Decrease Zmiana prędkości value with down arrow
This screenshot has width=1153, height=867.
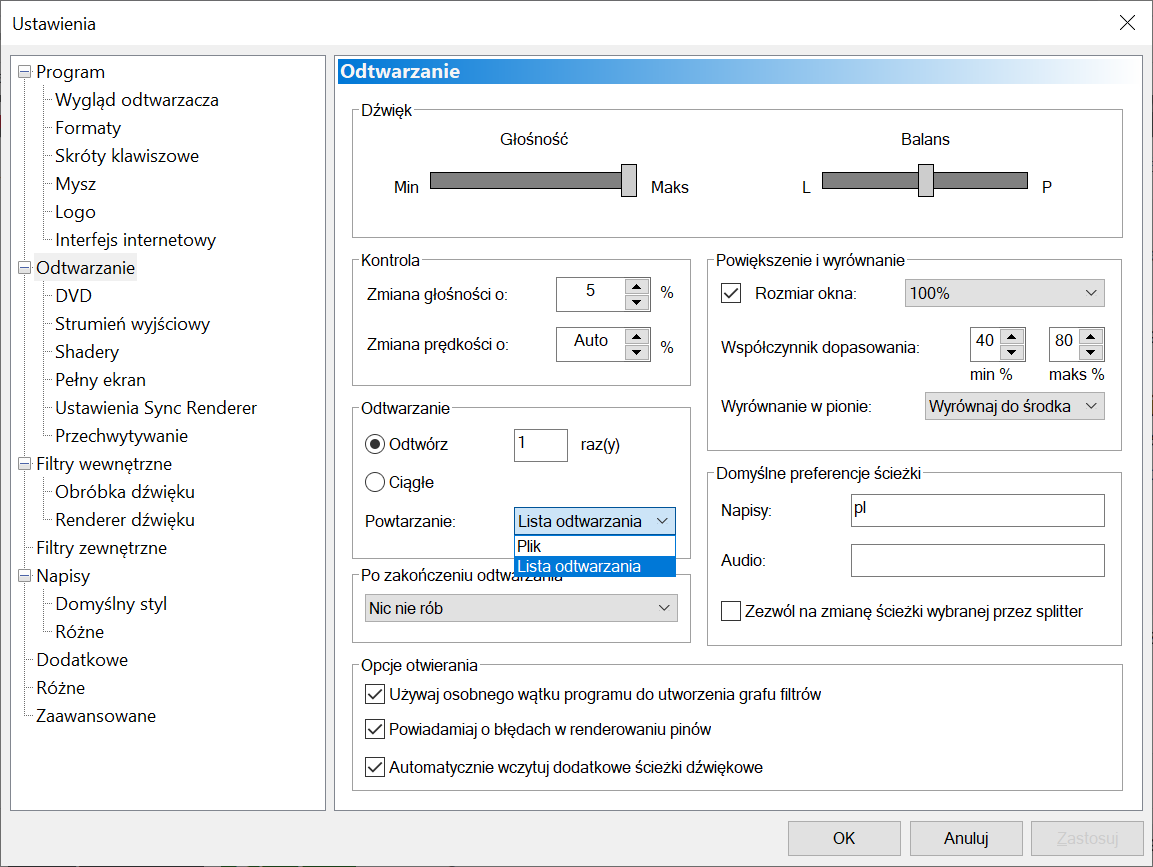(x=637, y=352)
